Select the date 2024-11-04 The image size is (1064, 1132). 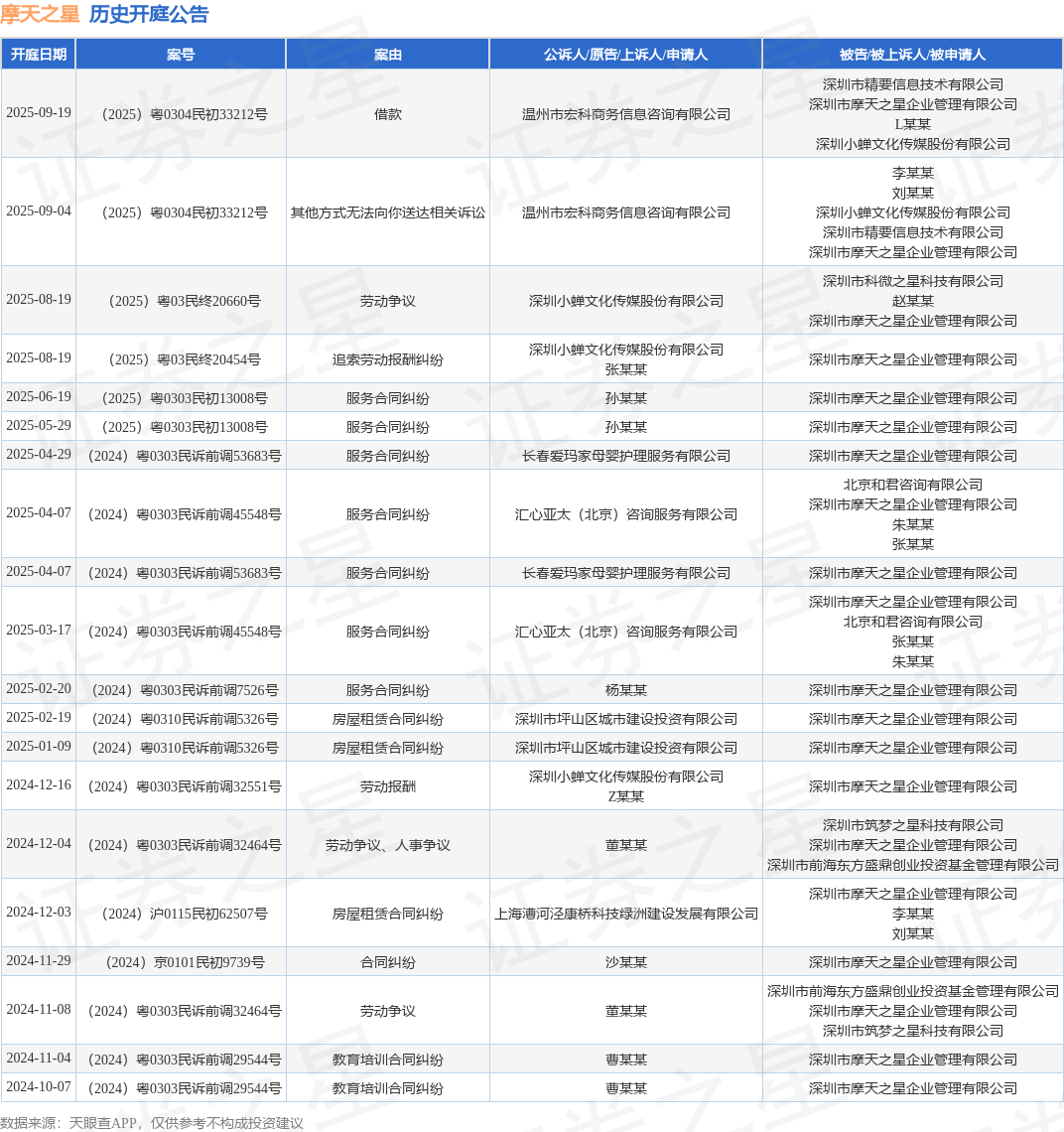pyautogui.click(x=39, y=1058)
